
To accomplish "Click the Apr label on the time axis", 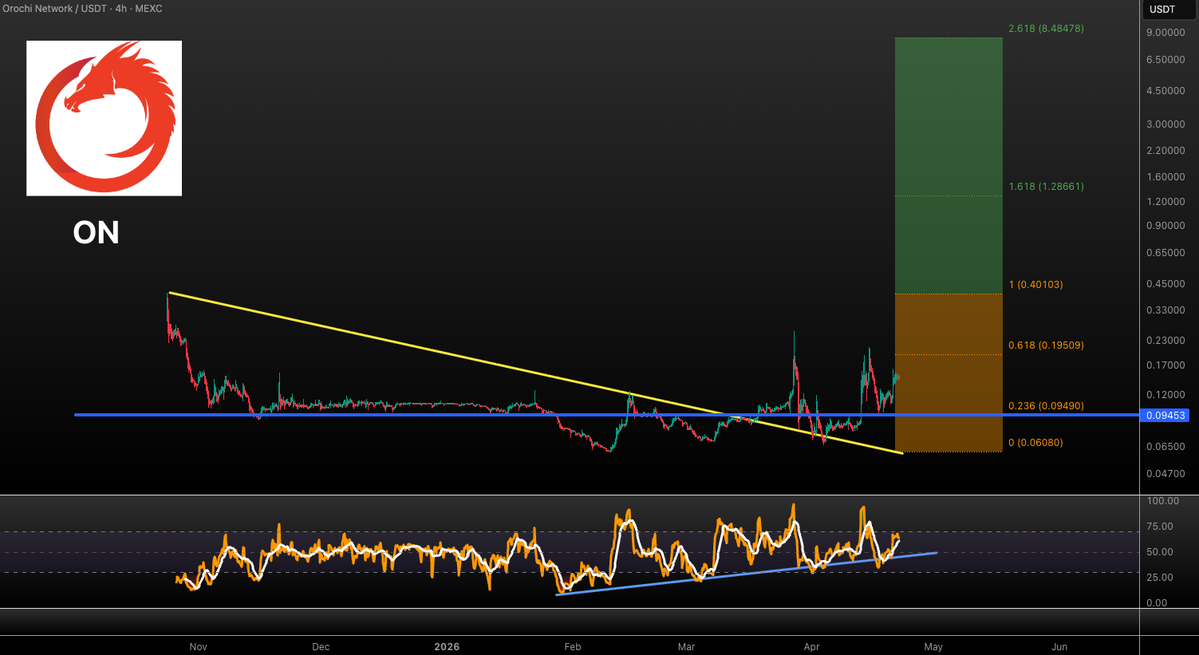I will click(810, 646).
